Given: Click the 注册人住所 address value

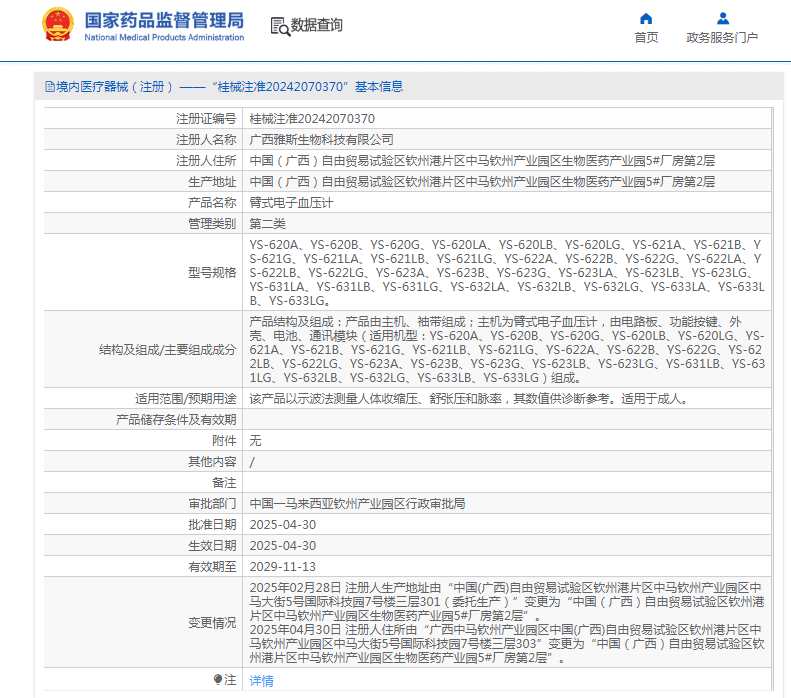Looking at the screenshot, I should 482,161.
